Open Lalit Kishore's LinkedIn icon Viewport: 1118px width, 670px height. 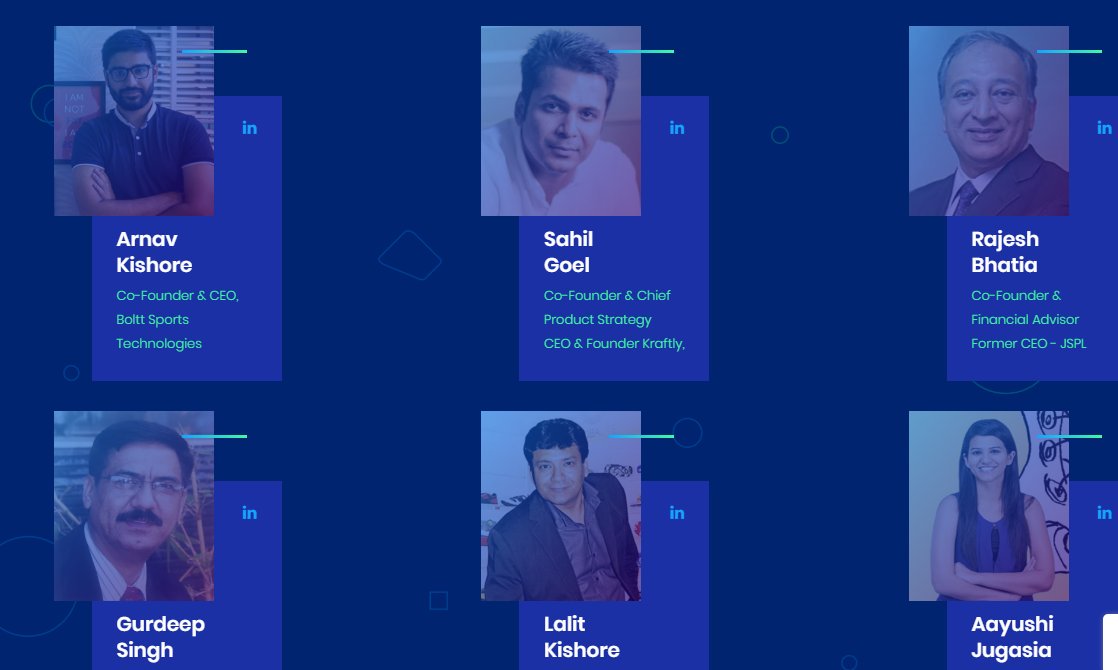coord(677,513)
